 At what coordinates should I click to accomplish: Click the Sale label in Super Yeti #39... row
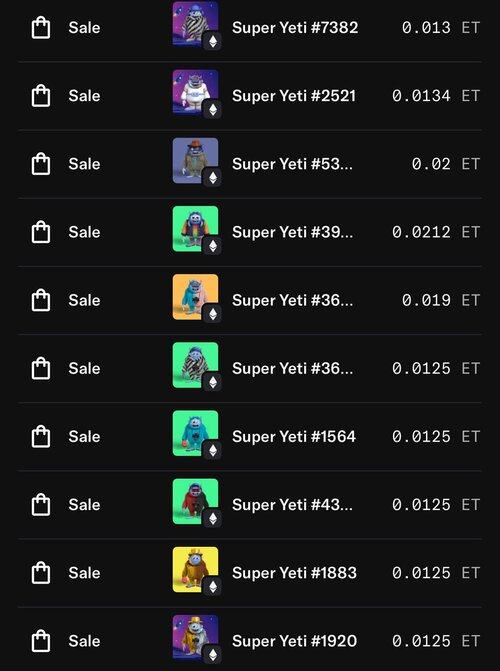[84, 232]
